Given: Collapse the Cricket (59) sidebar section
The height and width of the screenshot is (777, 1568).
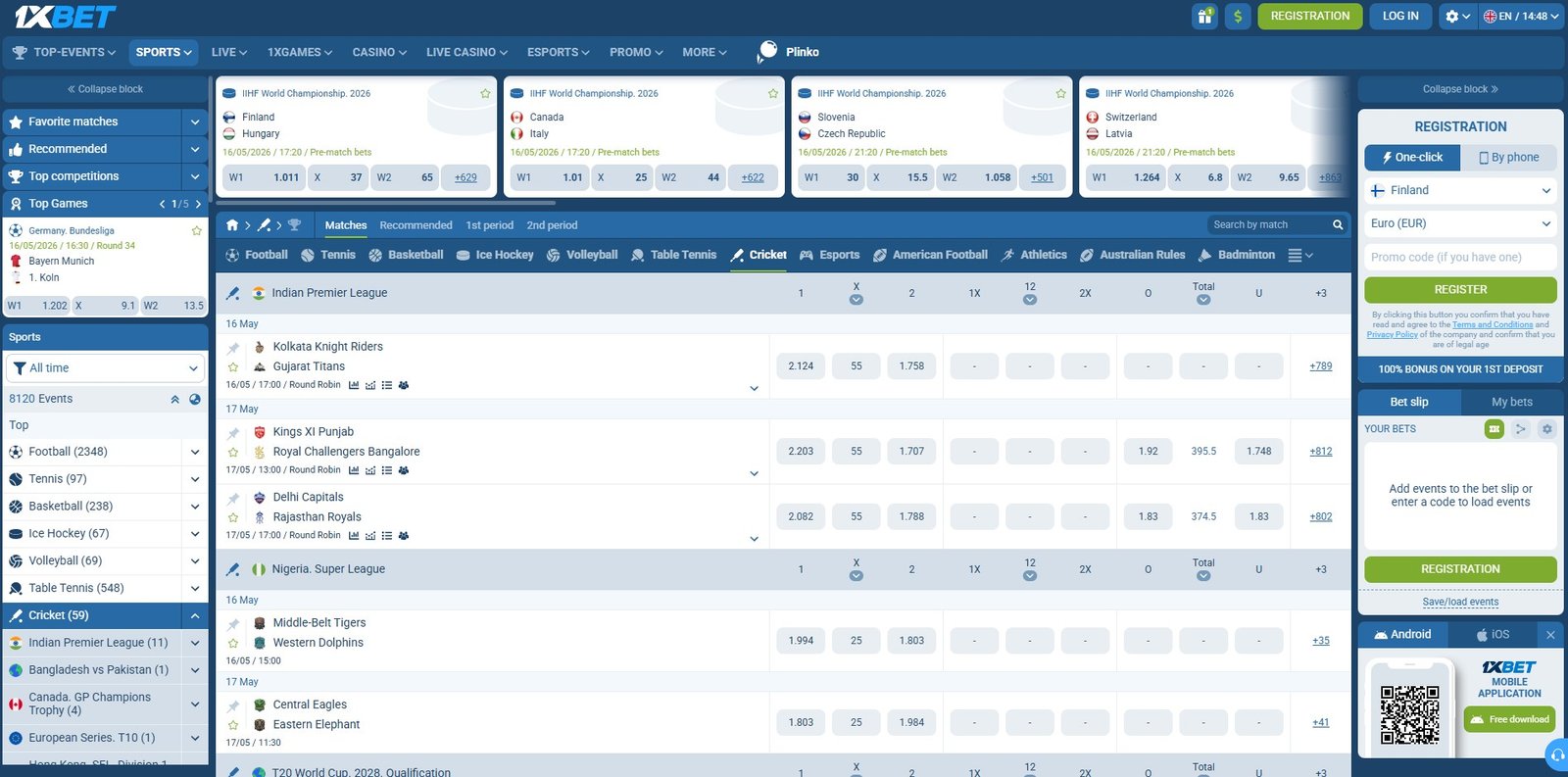Looking at the screenshot, I should 195,616.
